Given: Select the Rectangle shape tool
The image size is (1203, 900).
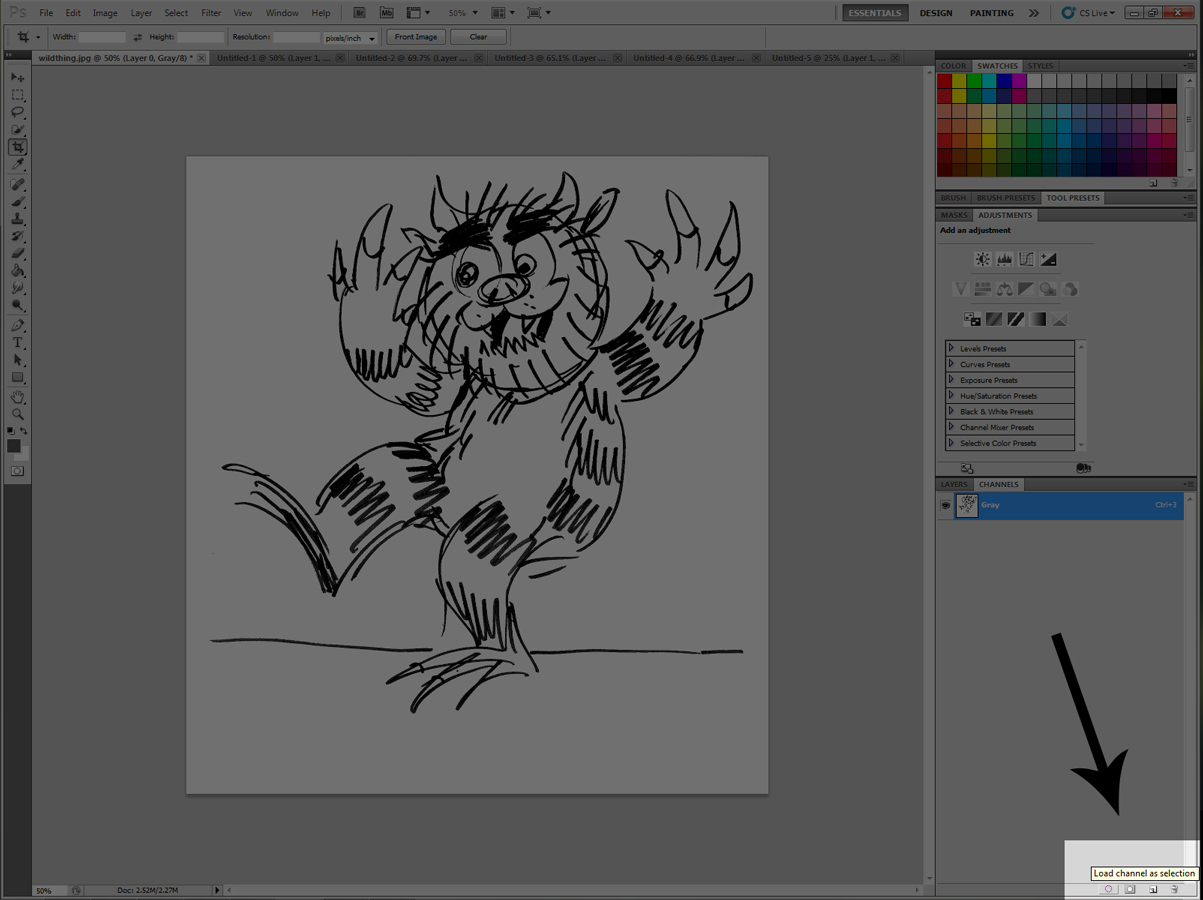Looking at the screenshot, I should coord(17,377).
